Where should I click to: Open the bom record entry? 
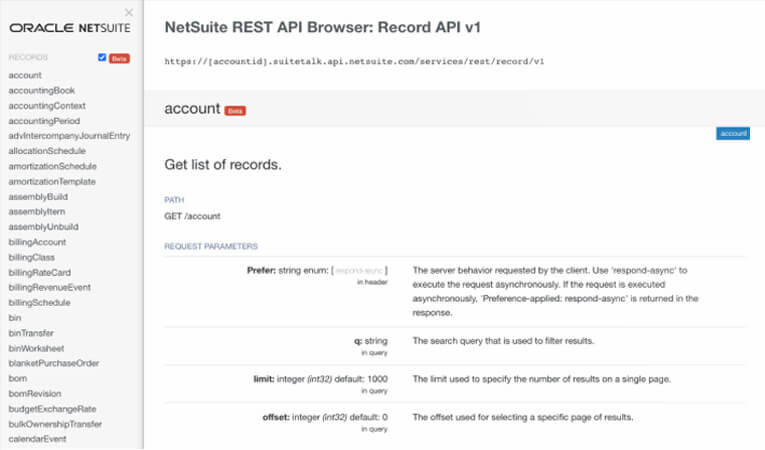tap(18, 378)
